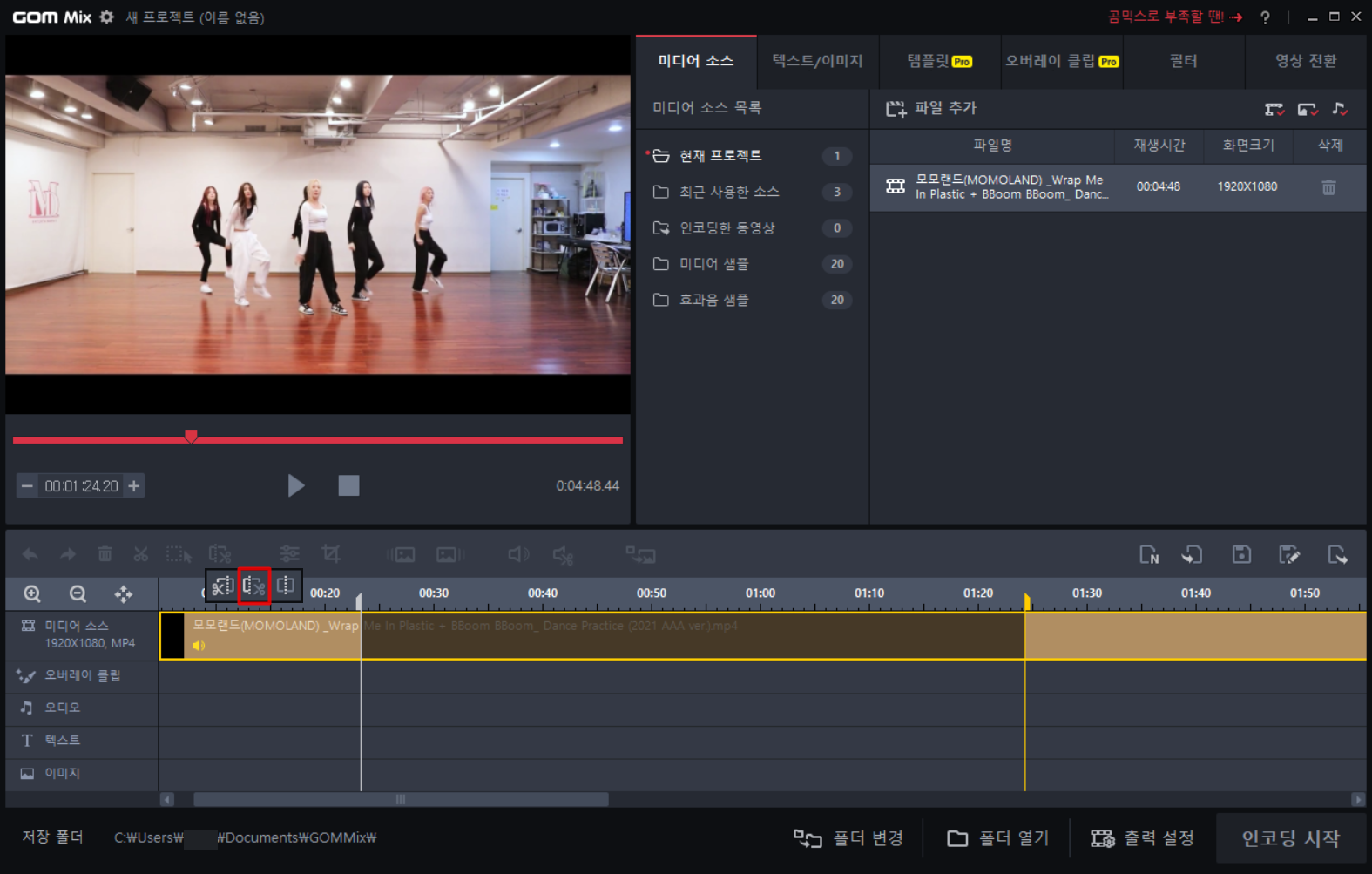Screen dimensions: 1372x874
Task: Click the 00:04:48 duration cell
Action: [1159, 186]
